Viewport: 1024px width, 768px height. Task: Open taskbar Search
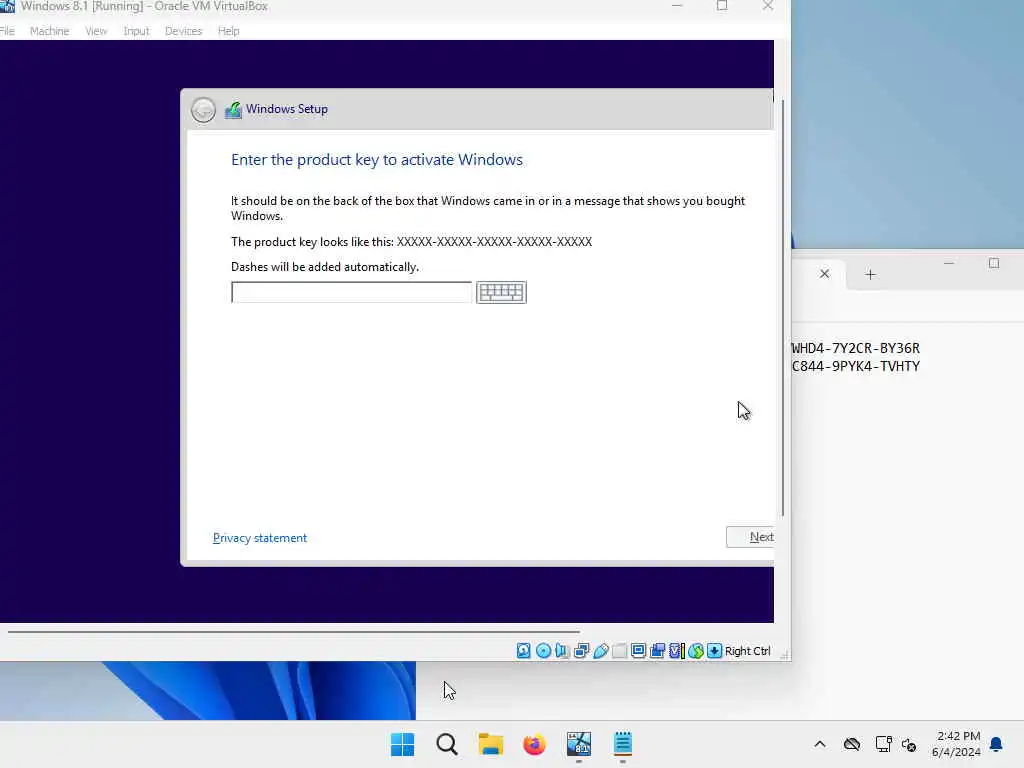click(x=447, y=744)
